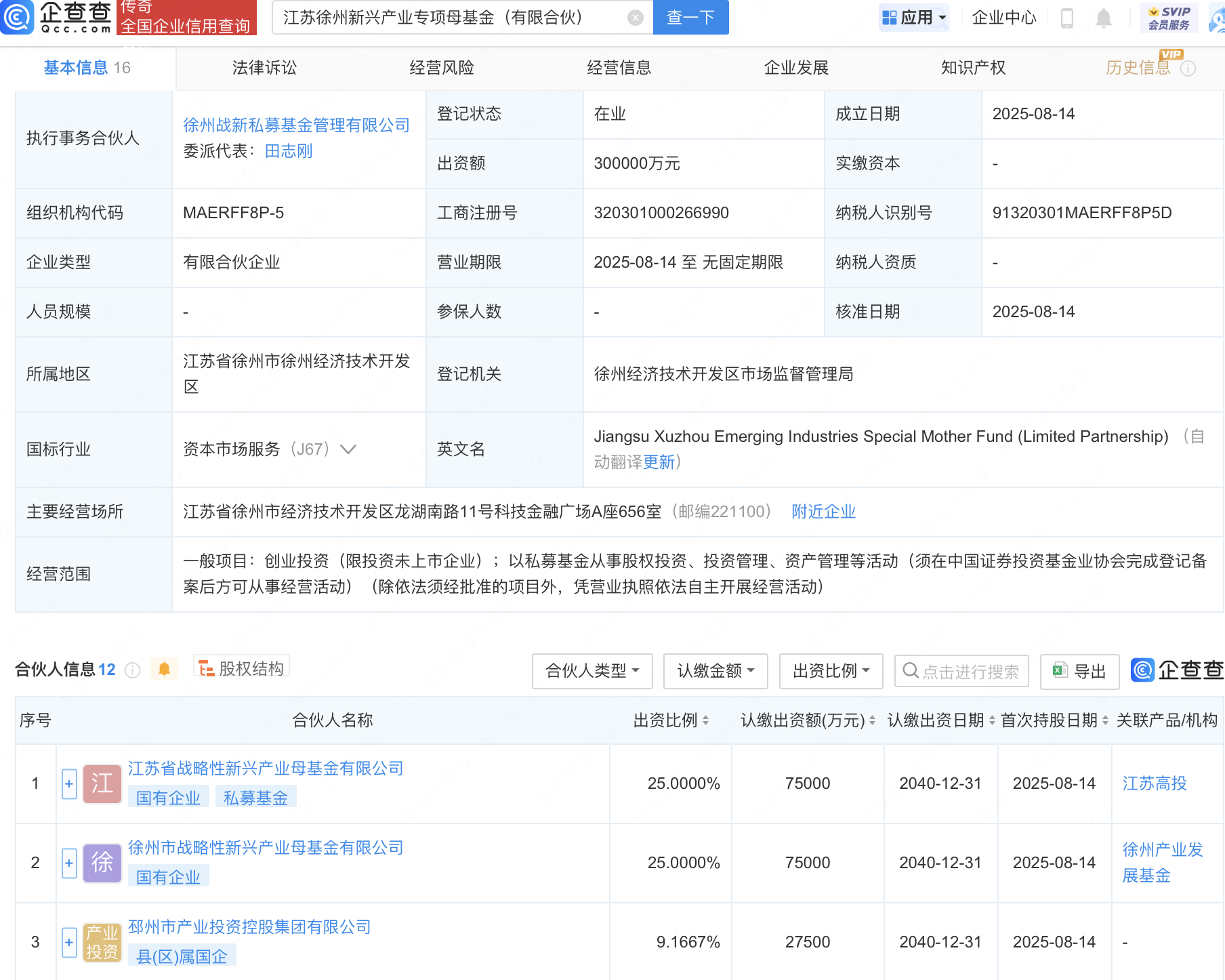Click the 江 company logo thumbnail

(102, 783)
